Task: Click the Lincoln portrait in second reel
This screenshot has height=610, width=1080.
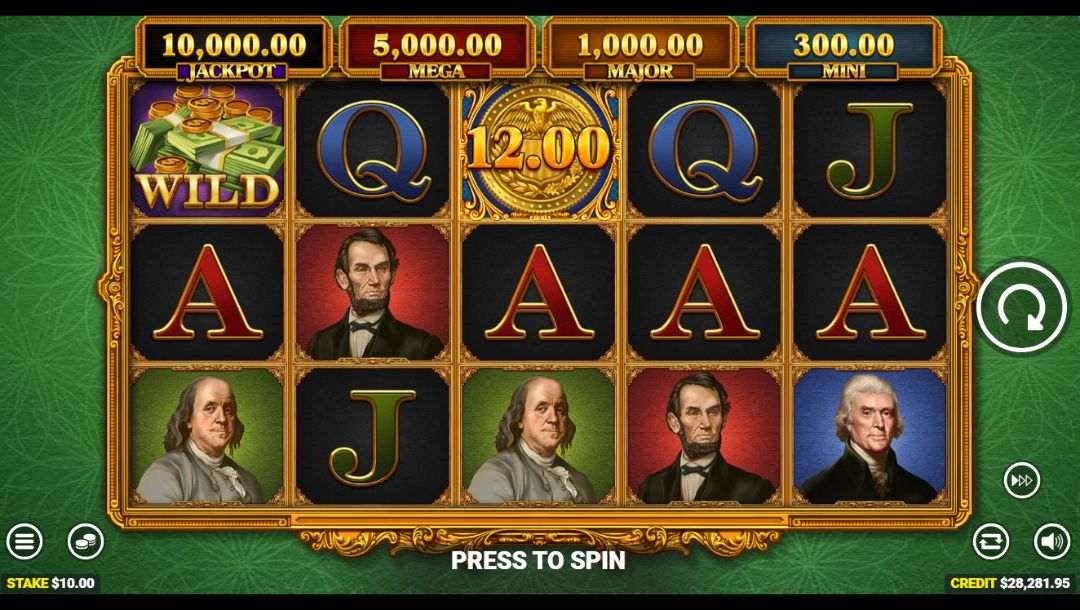Action: coord(373,293)
